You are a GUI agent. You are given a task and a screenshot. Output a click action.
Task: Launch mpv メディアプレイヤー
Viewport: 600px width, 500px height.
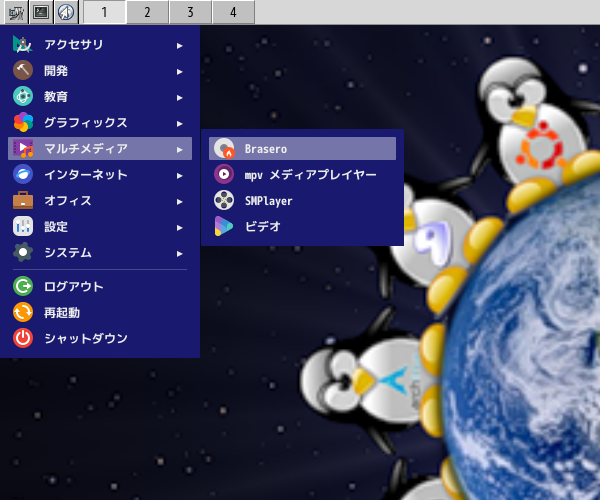tap(302, 174)
